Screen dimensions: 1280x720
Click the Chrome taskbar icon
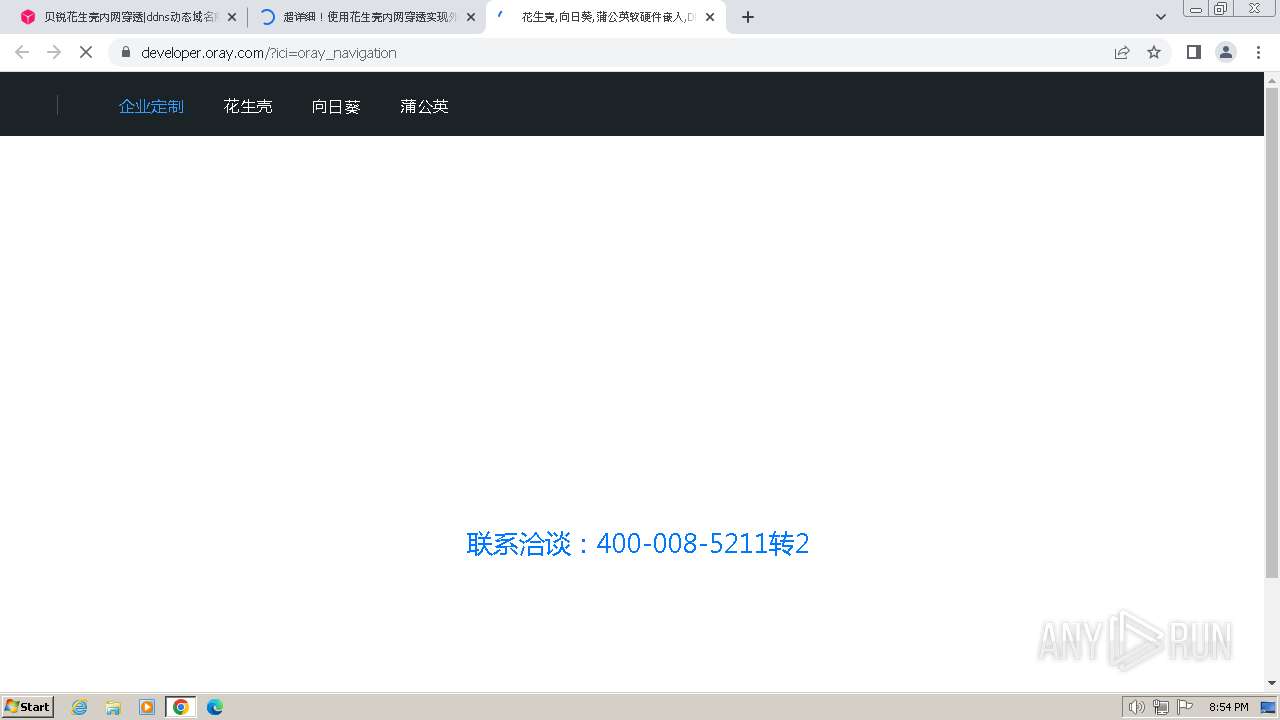pyautogui.click(x=181, y=707)
